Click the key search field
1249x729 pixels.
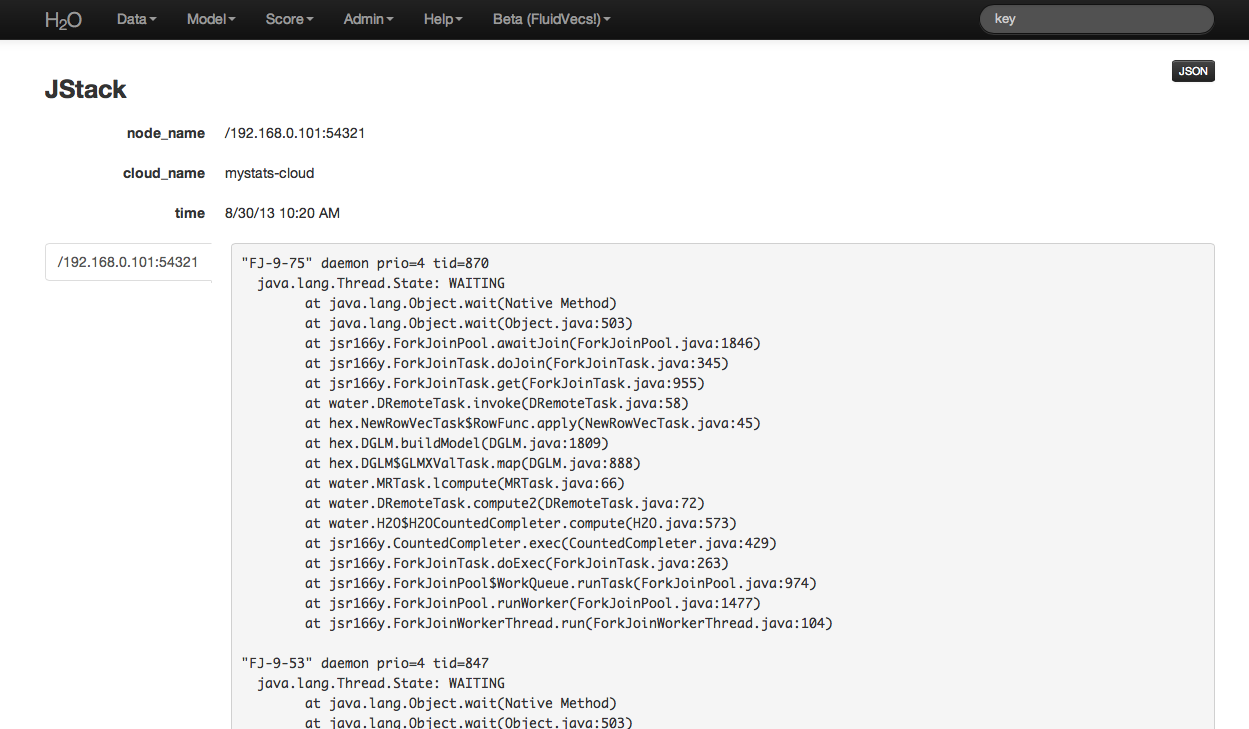(1096, 19)
